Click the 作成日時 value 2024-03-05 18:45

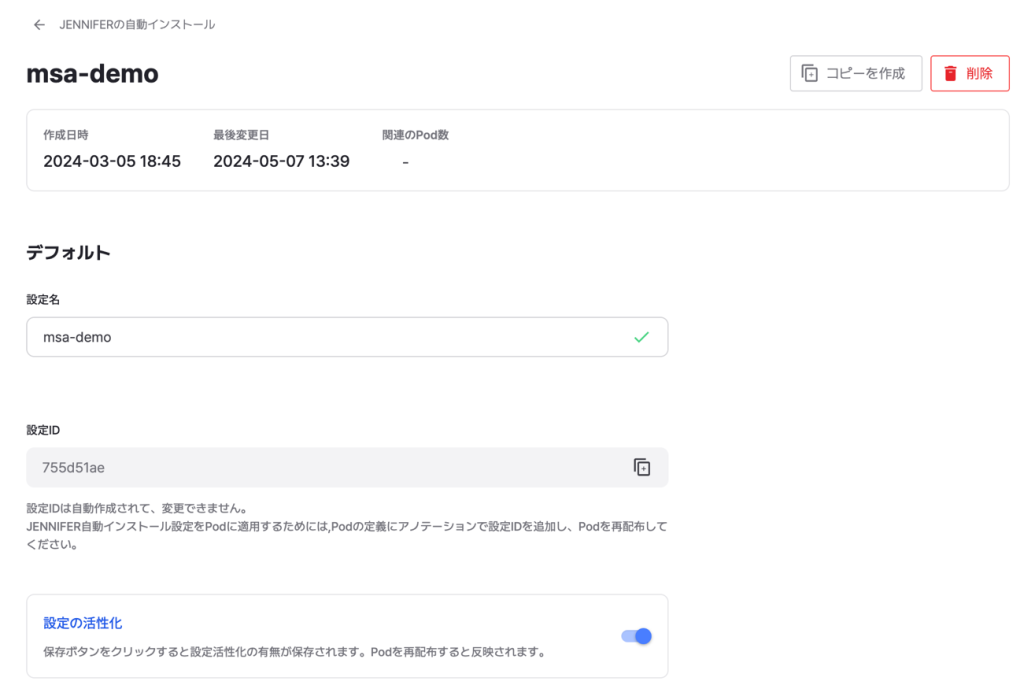112,161
